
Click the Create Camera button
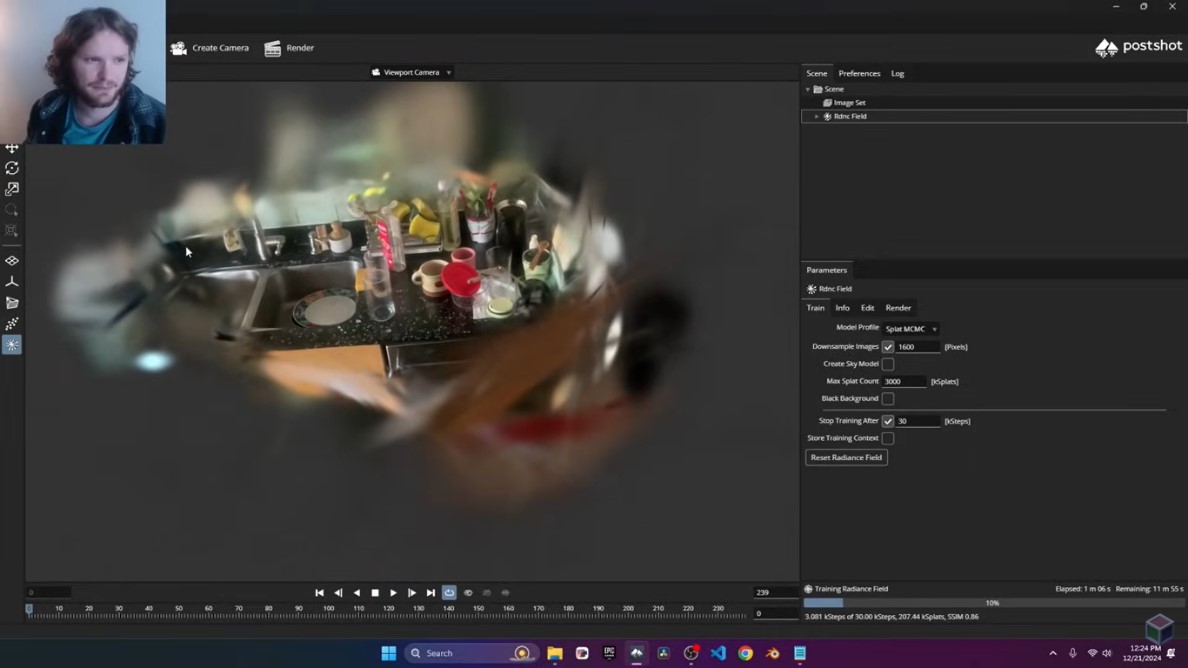click(x=210, y=48)
